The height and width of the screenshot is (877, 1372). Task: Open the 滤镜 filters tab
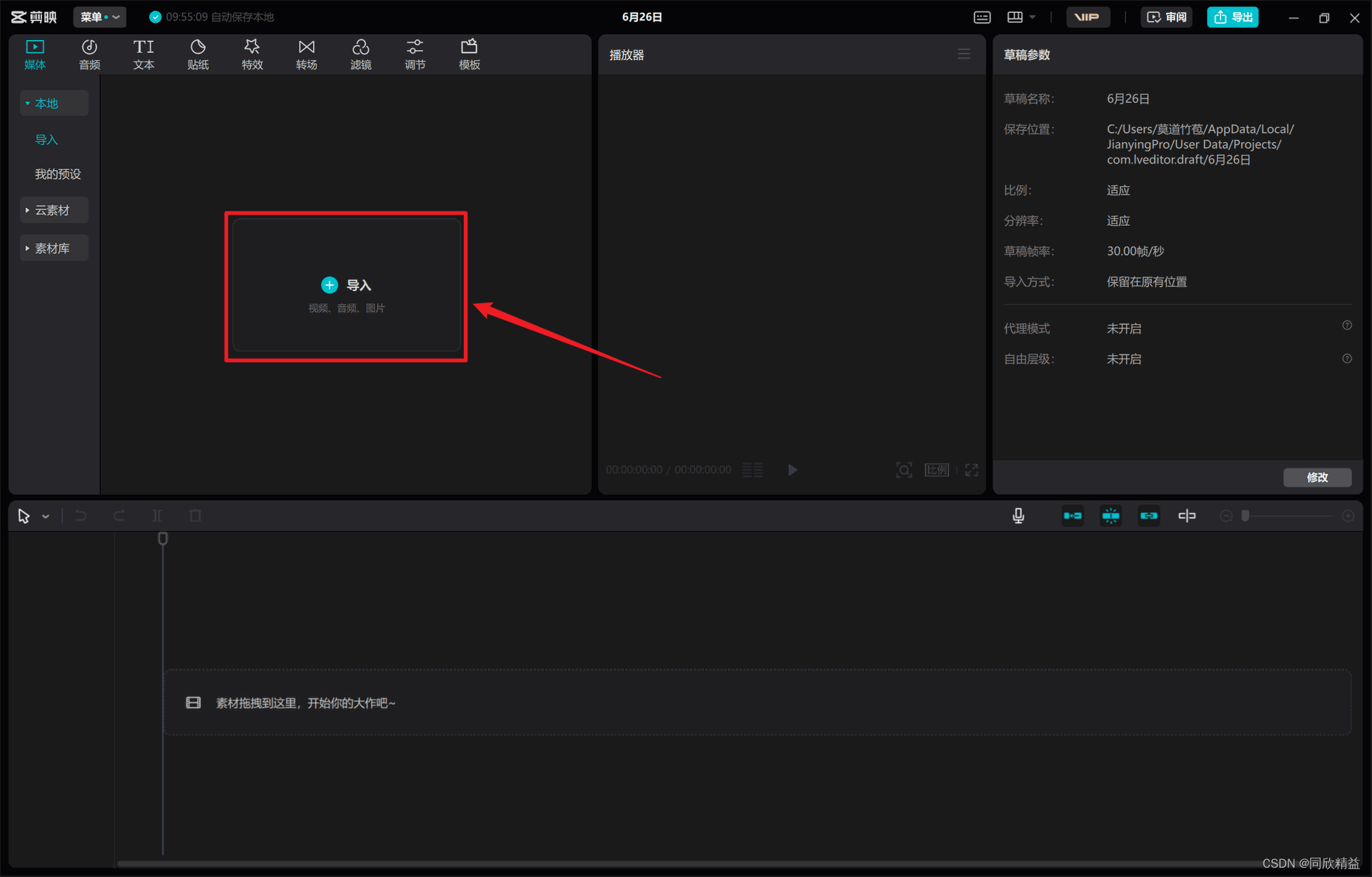click(361, 54)
